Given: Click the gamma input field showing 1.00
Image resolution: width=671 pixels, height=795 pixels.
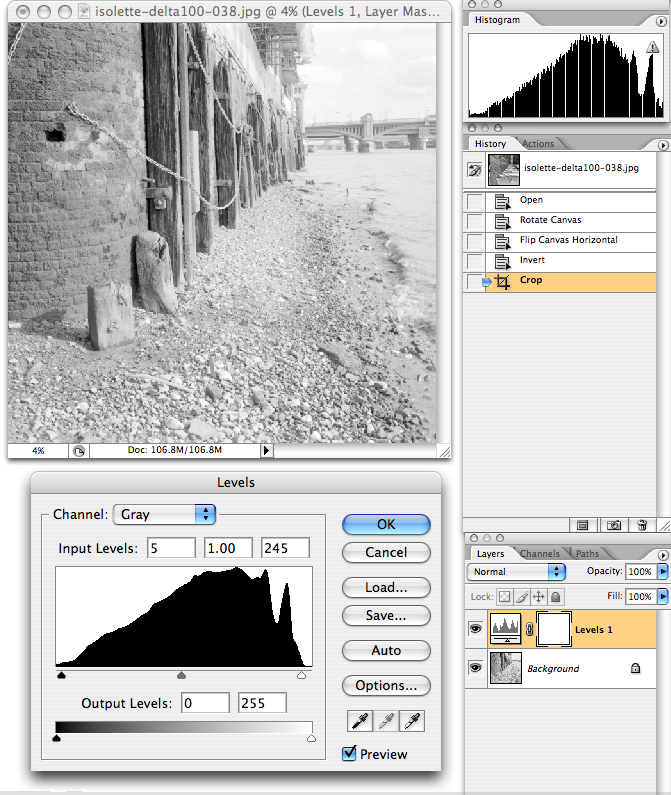Looking at the screenshot, I should click(x=228, y=548).
